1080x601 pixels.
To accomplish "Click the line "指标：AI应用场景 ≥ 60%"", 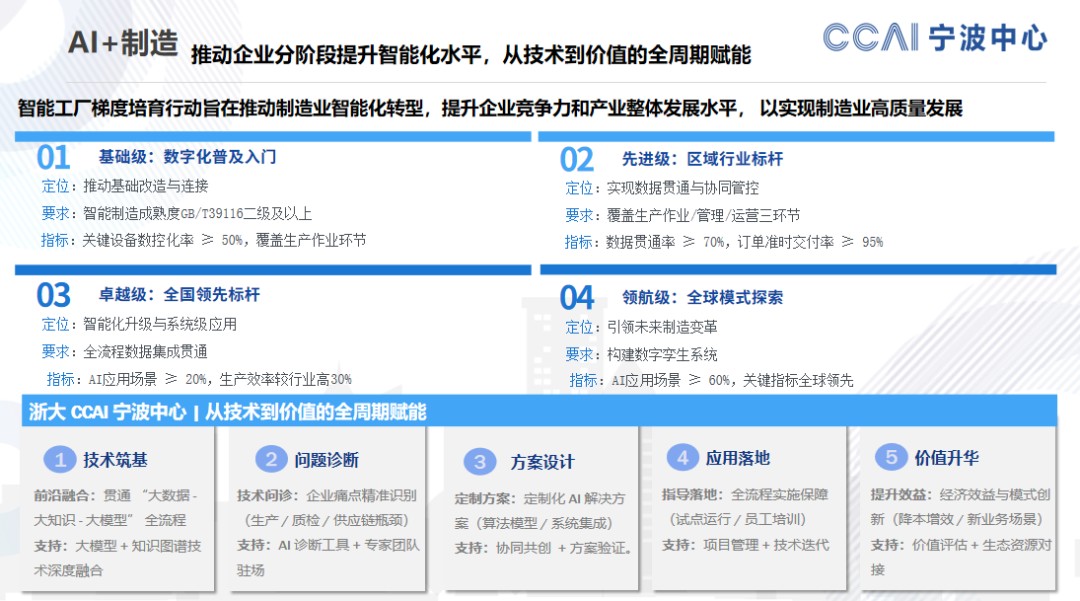I will click(x=712, y=380).
